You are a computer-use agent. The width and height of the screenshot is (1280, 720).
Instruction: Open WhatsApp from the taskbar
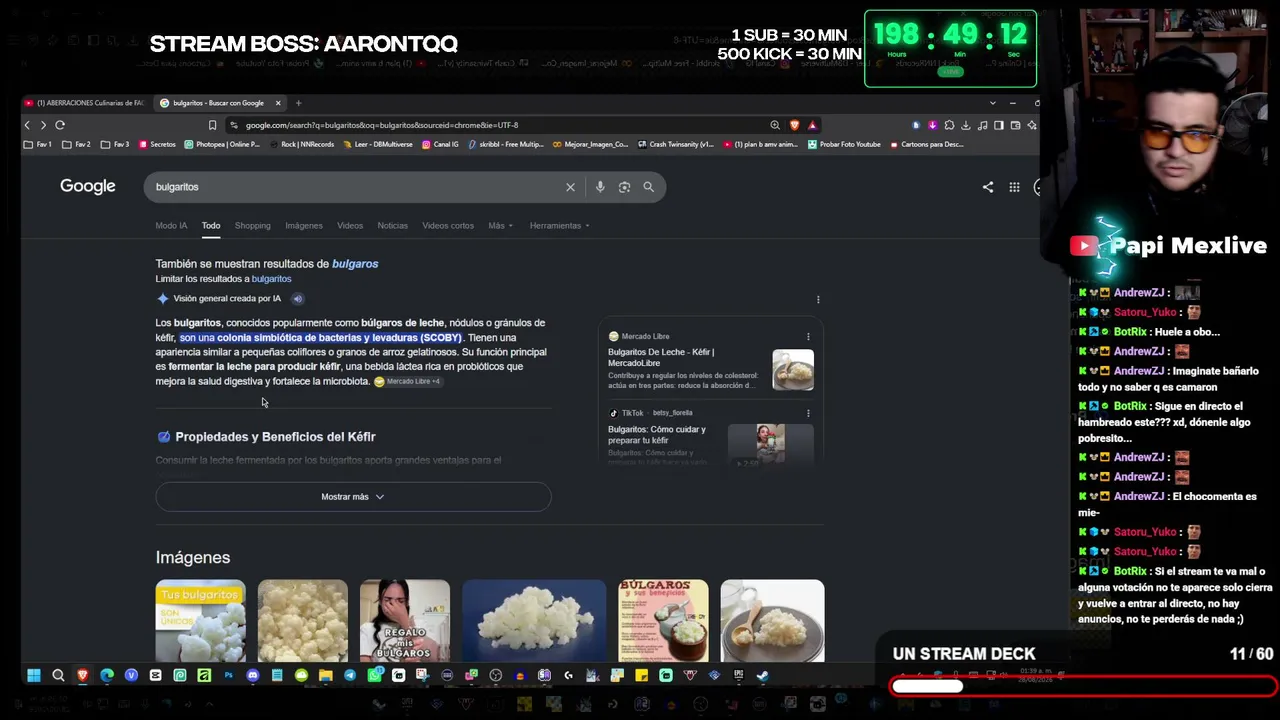[374, 676]
